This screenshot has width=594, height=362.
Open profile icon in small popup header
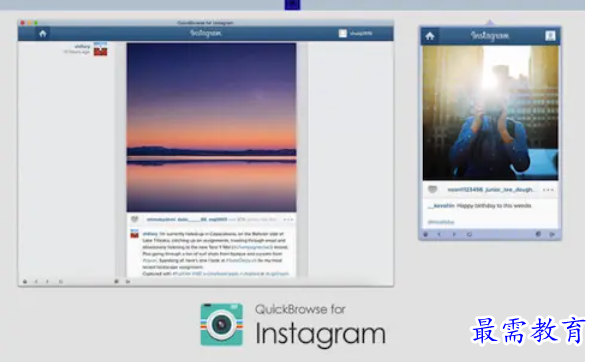pyautogui.click(x=550, y=36)
